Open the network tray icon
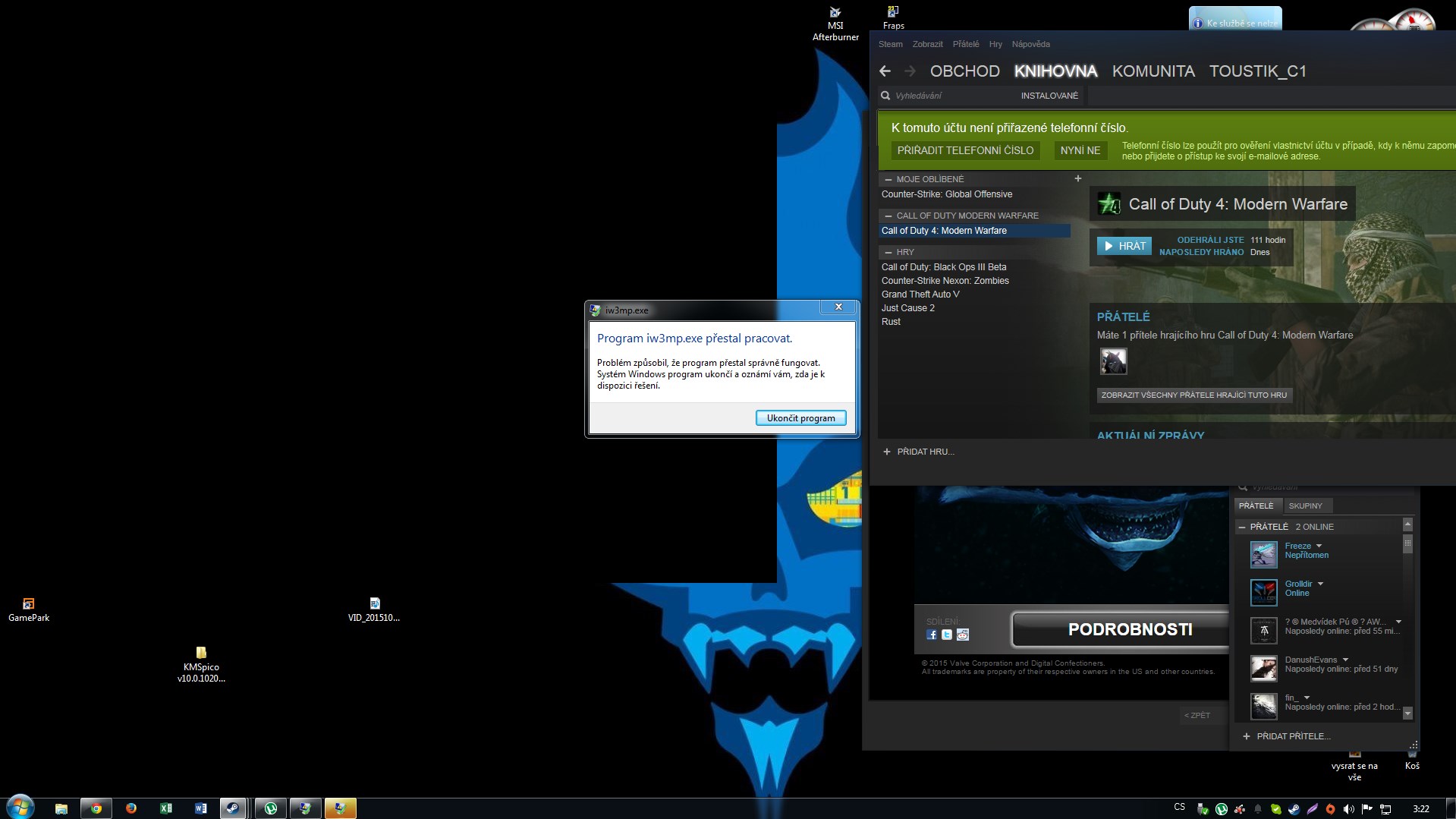1456x819 pixels. (1385, 809)
